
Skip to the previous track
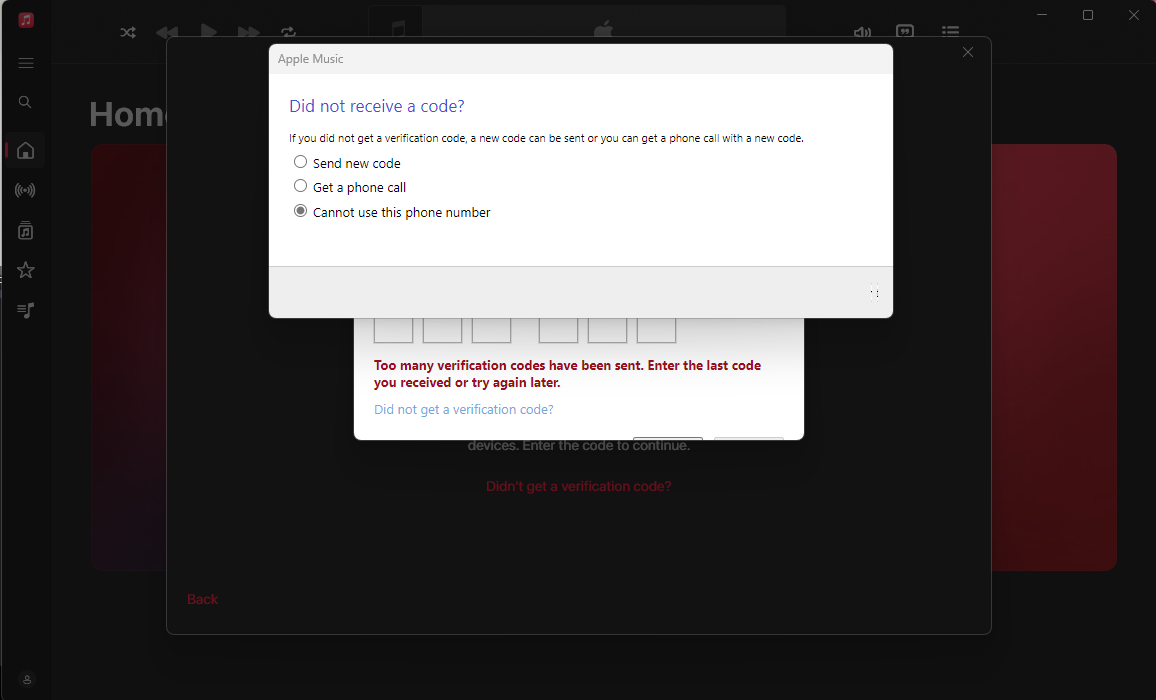click(x=167, y=32)
